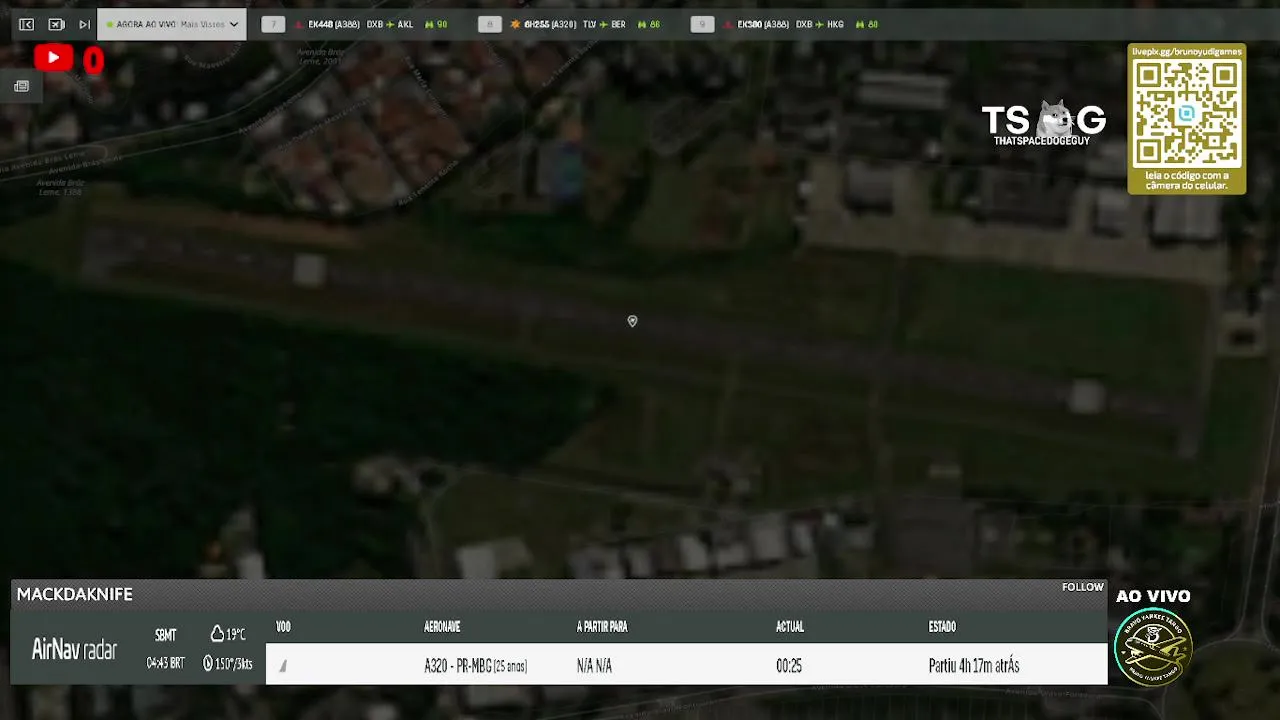Click the AO VIVO label
This screenshot has width=1280, height=720.
[1153, 596]
